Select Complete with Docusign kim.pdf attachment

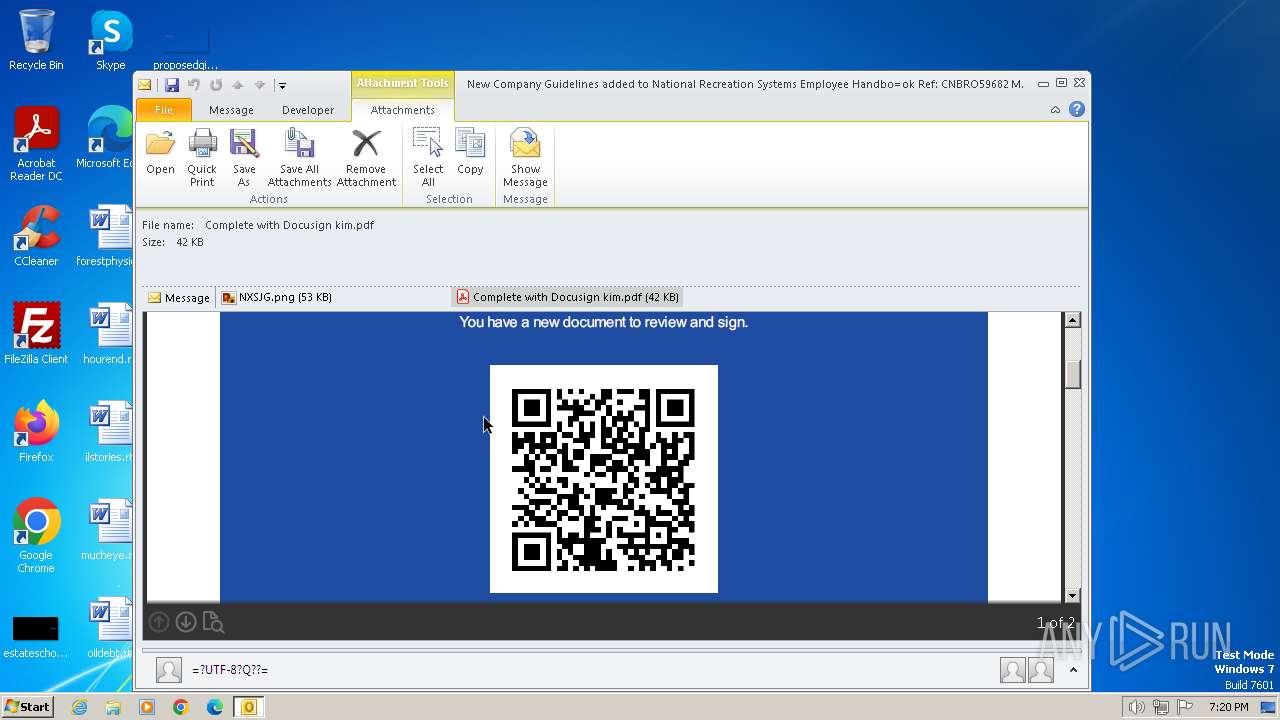pos(568,297)
